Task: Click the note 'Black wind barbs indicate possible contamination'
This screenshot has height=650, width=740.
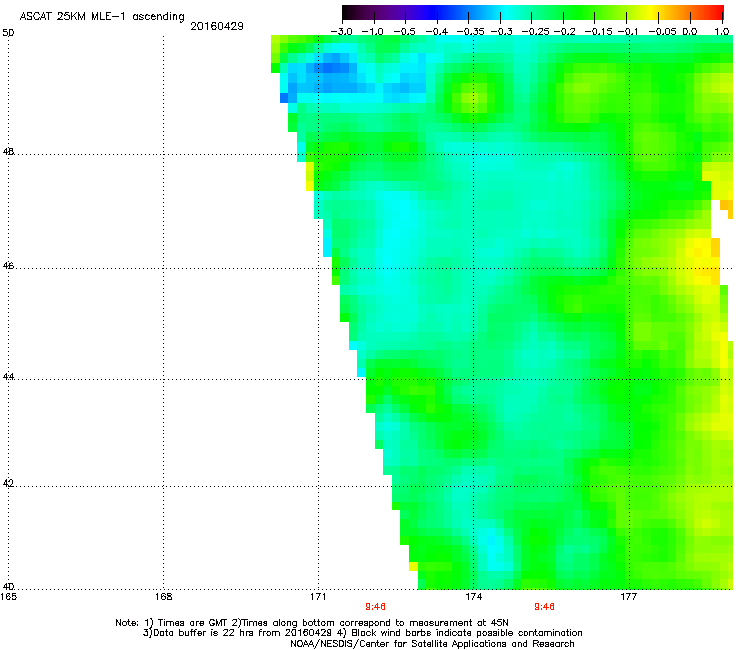Action: (467, 633)
